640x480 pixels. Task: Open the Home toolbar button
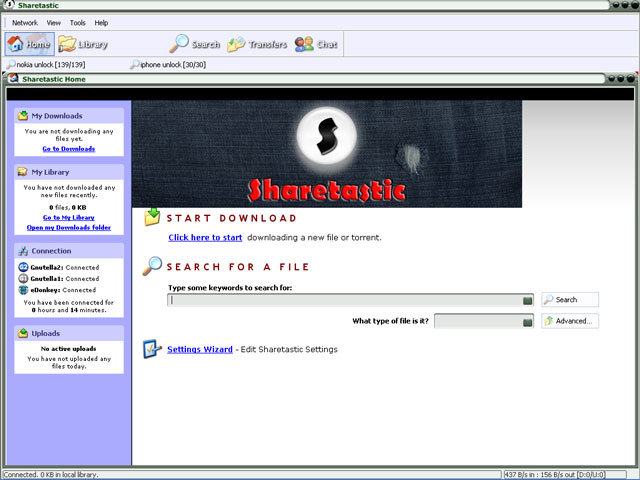click(x=29, y=44)
